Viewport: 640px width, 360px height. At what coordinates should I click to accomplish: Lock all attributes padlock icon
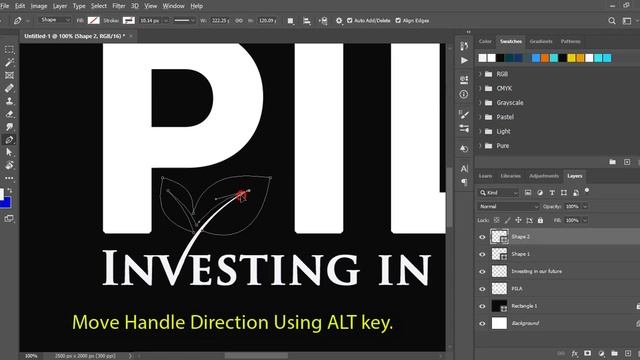tap(540, 220)
